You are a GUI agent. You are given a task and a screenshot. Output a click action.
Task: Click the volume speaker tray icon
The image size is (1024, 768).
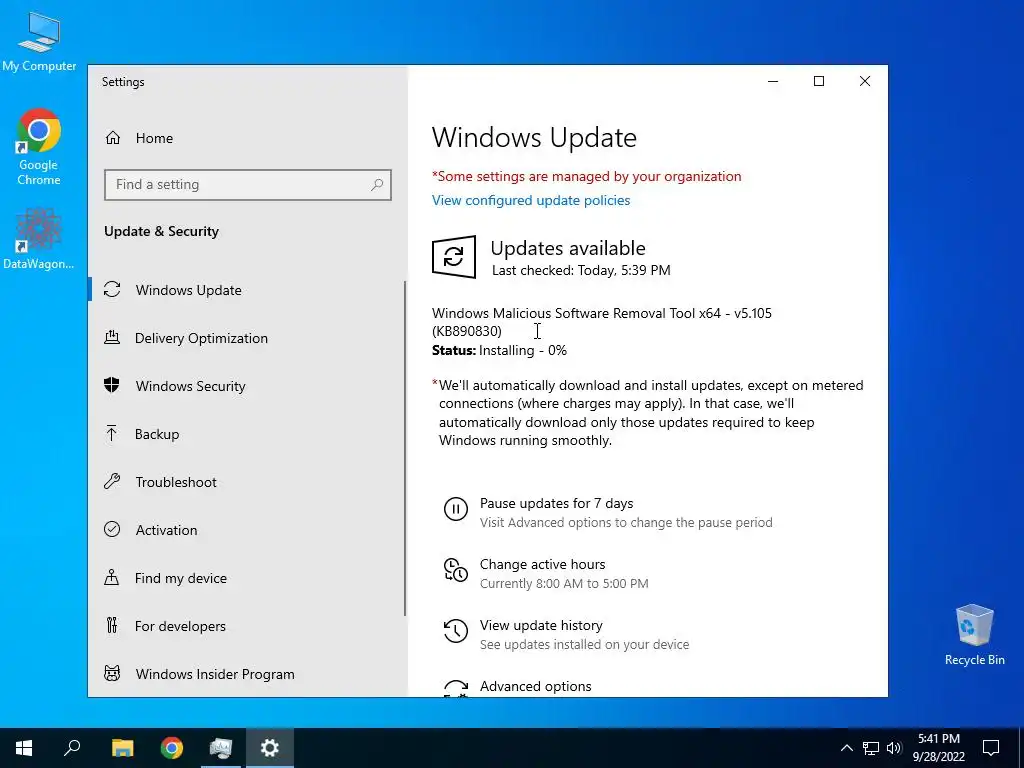point(894,748)
